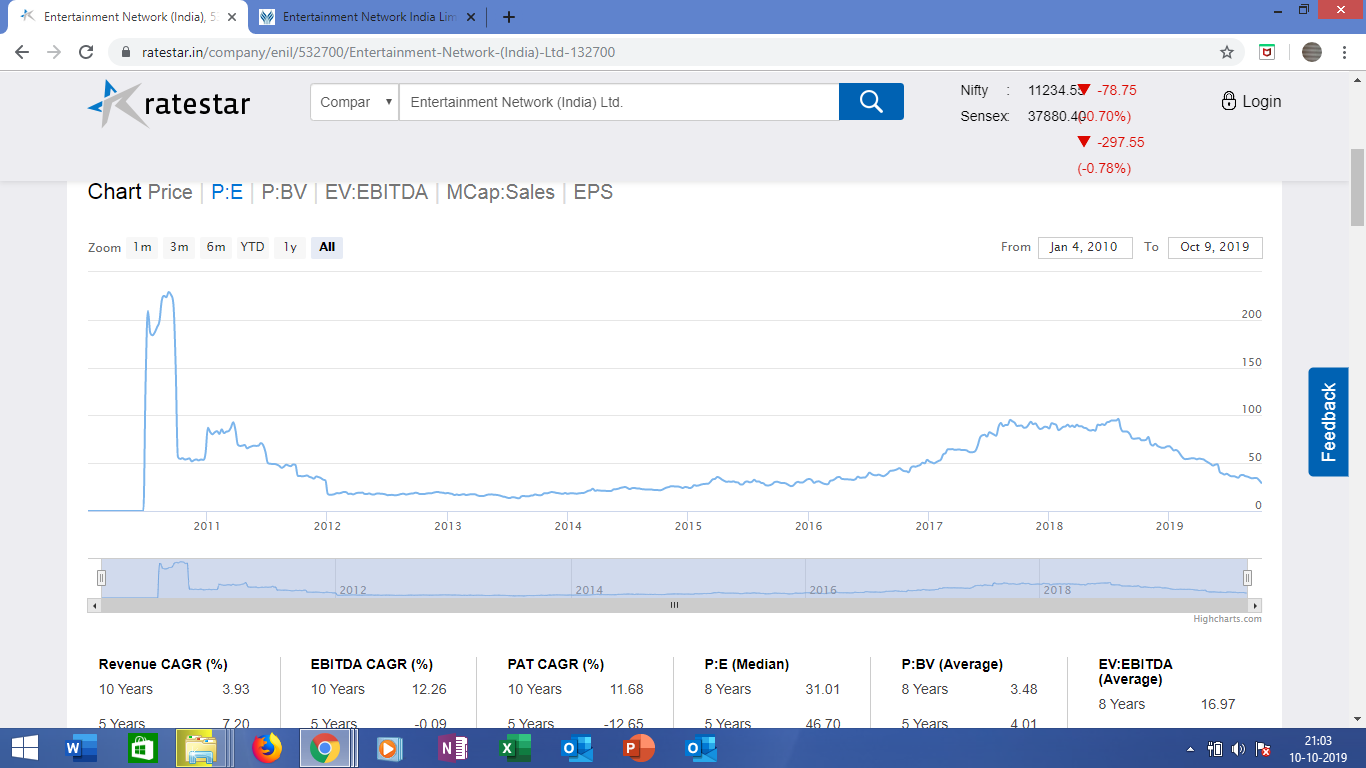The height and width of the screenshot is (768, 1366).
Task: Open Excel from the taskbar
Action: (x=515, y=748)
